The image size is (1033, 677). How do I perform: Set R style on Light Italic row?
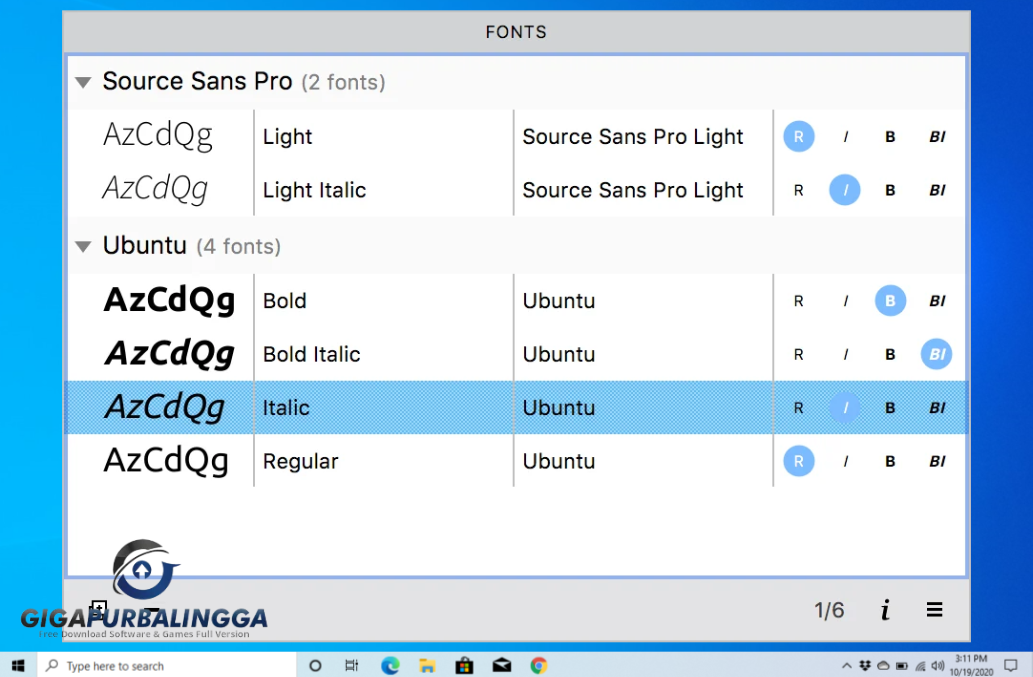(798, 190)
